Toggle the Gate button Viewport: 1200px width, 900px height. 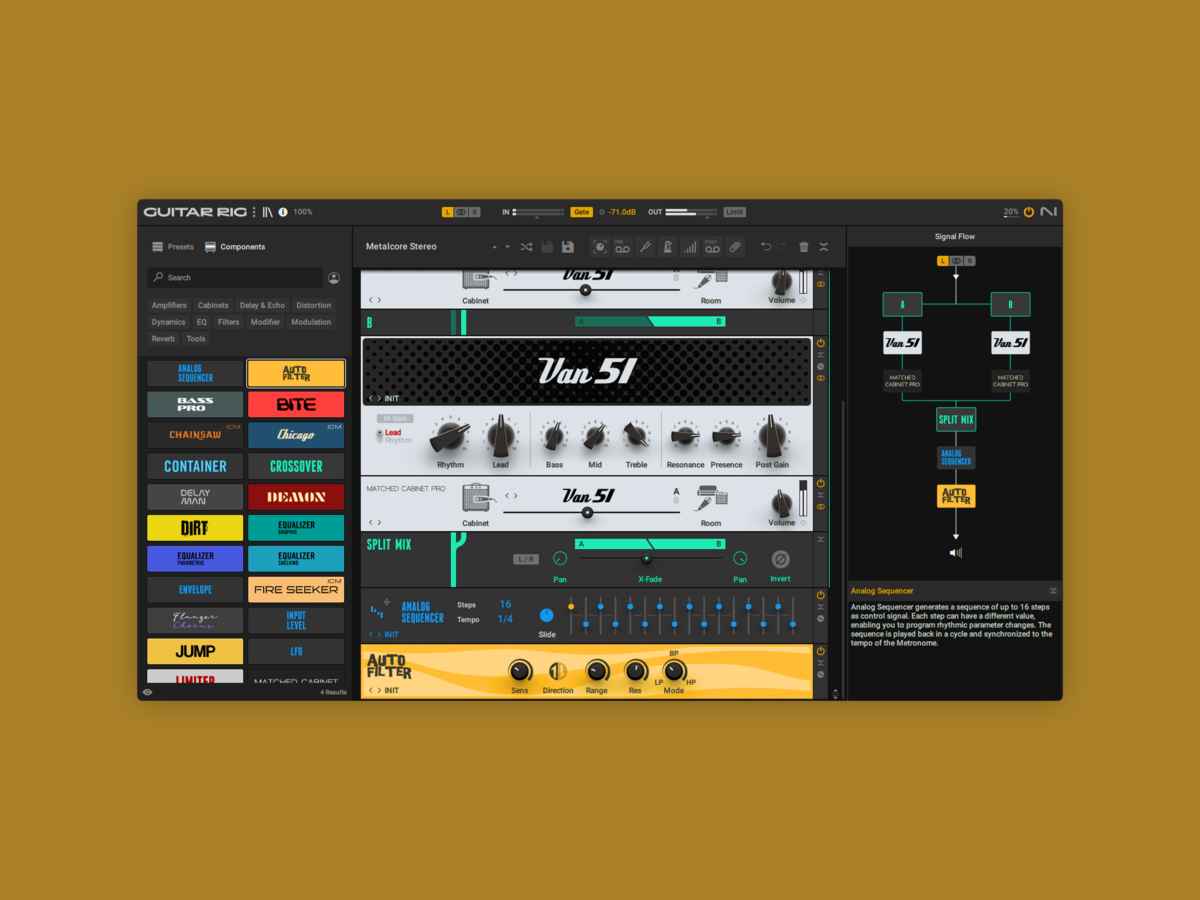[x=581, y=212]
